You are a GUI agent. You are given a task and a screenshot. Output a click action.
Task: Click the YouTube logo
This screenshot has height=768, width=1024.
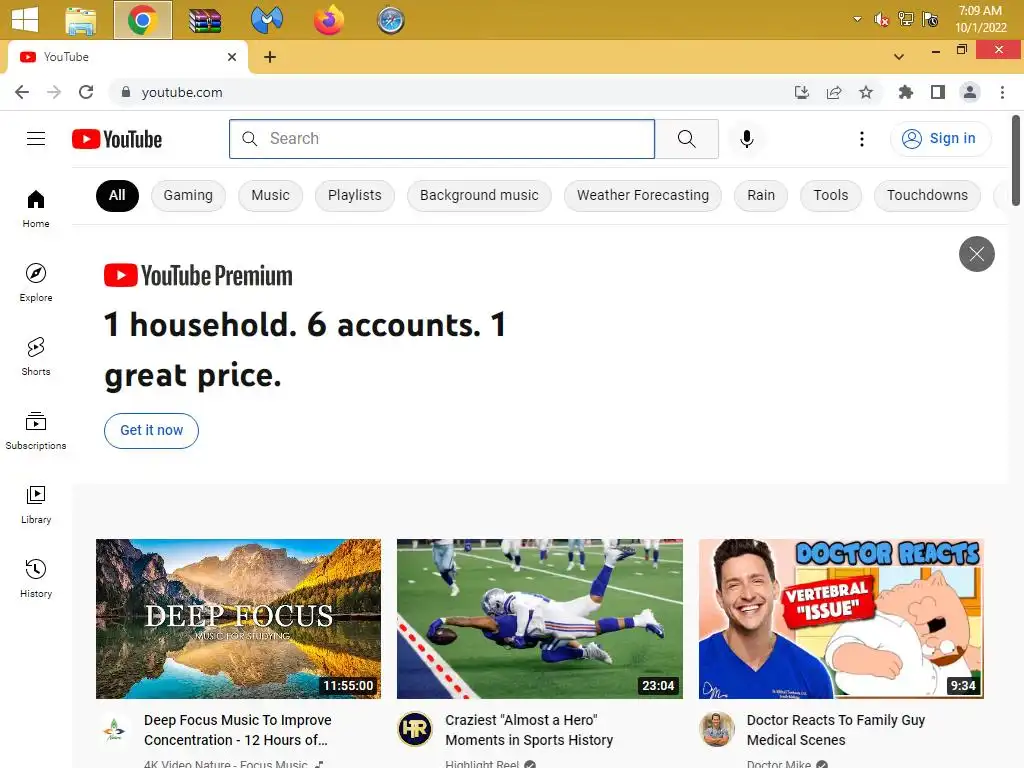pyautogui.click(x=117, y=139)
